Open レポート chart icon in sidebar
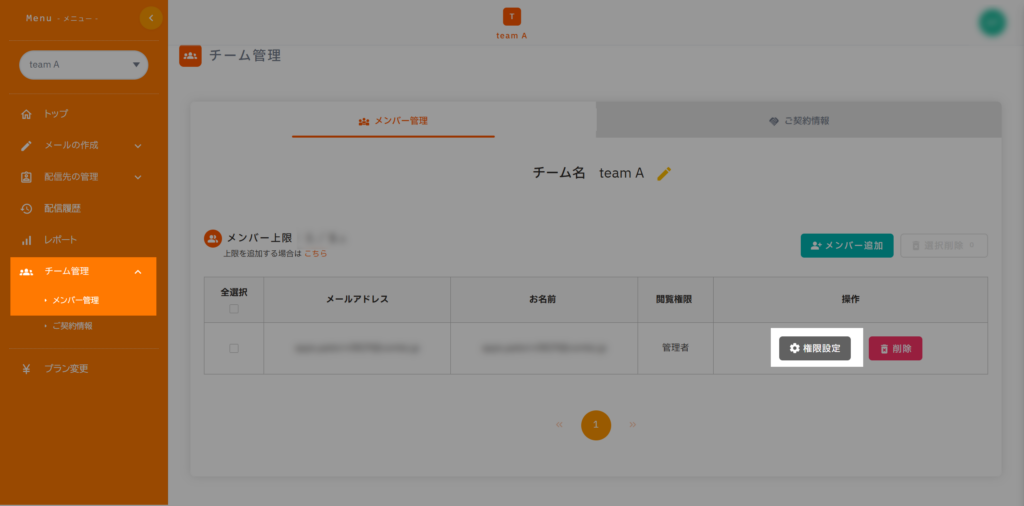Image resolution: width=1024 pixels, height=506 pixels. point(27,240)
